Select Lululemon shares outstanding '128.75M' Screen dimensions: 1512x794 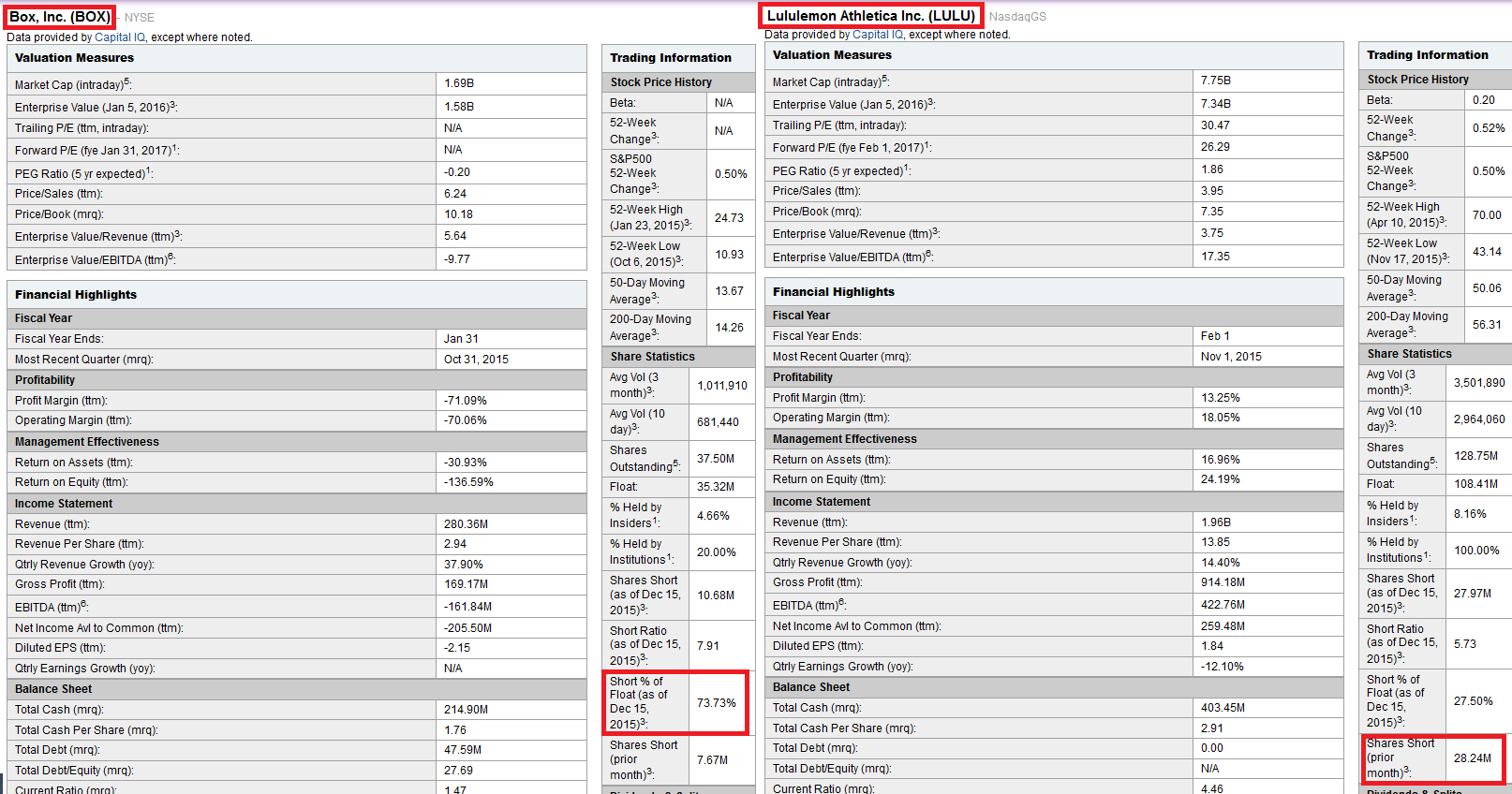[x=1475, y=456]
